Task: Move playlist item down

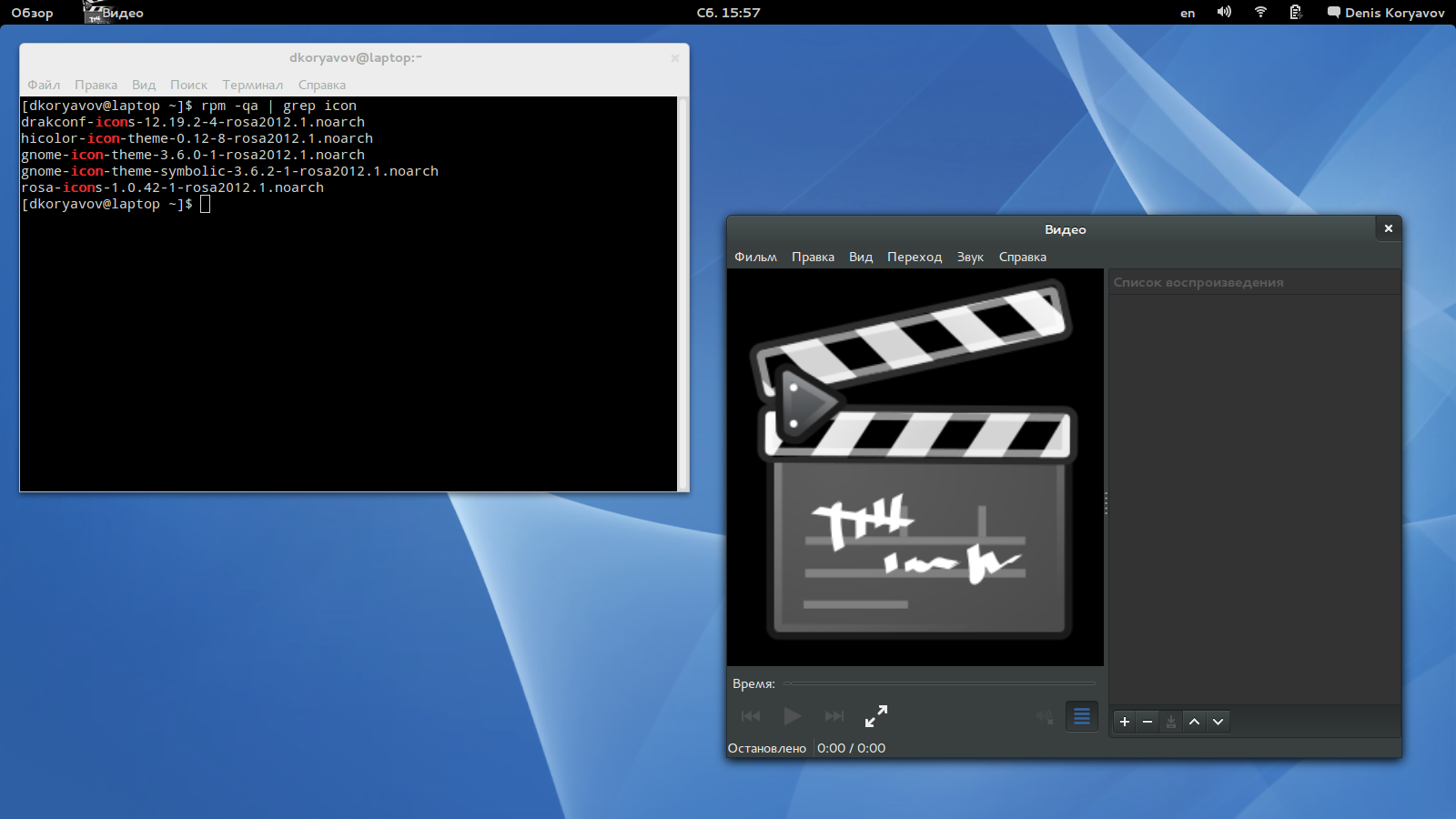Action: tap(1218, 722)
